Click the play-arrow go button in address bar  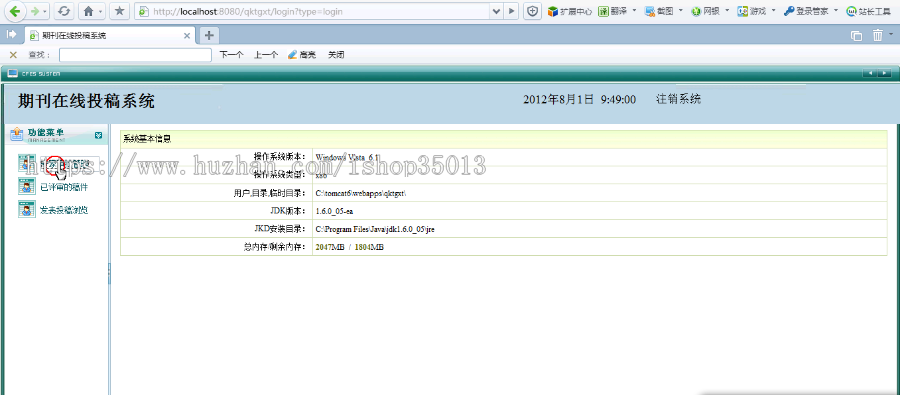point(512,11)
